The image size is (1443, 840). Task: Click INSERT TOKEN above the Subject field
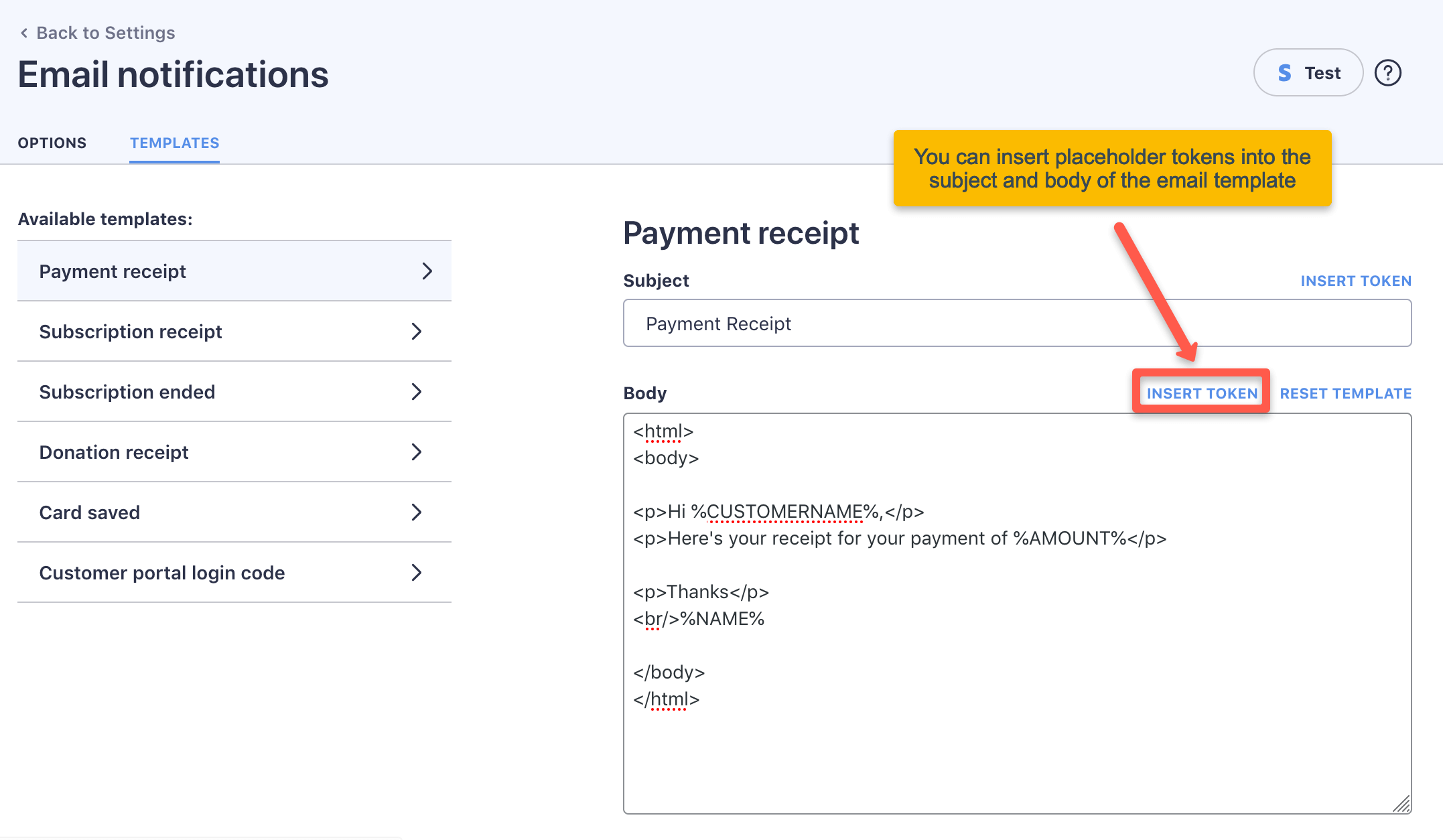pyautogui.click(x=1355, y=281)
